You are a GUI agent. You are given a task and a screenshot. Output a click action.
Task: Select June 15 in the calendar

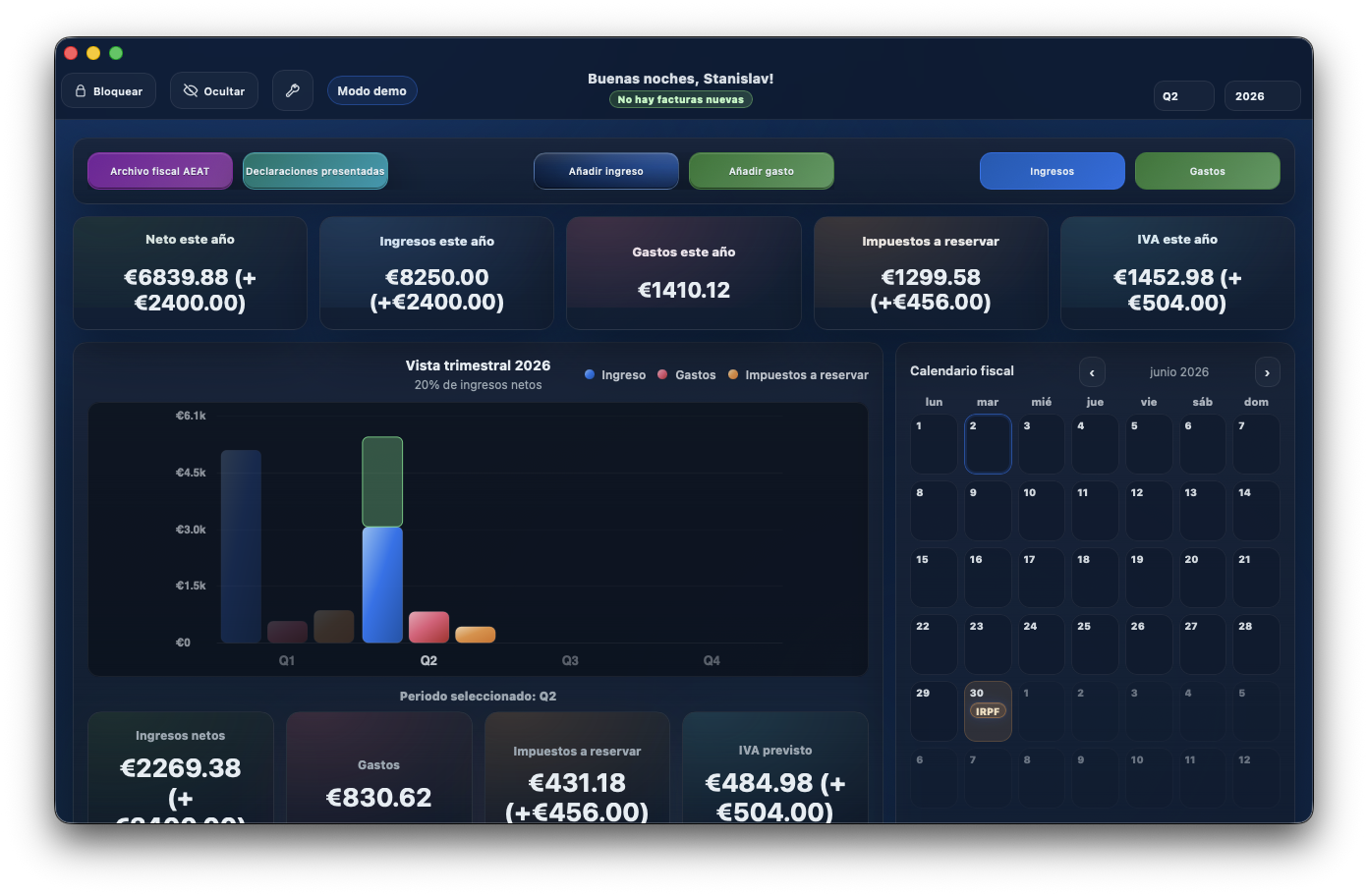click(934, 578)
